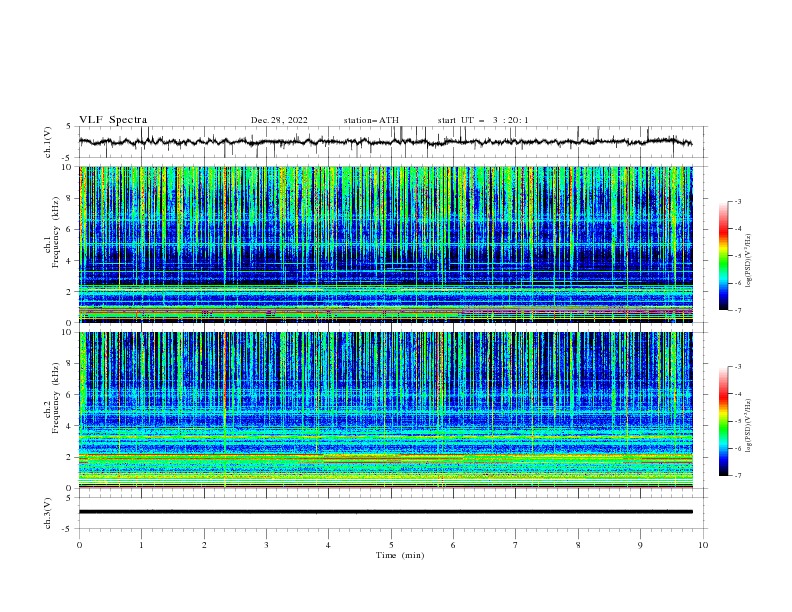Click time axis tick label "3"
Viewport: 792px width, 612px height.
pos(266,545)
